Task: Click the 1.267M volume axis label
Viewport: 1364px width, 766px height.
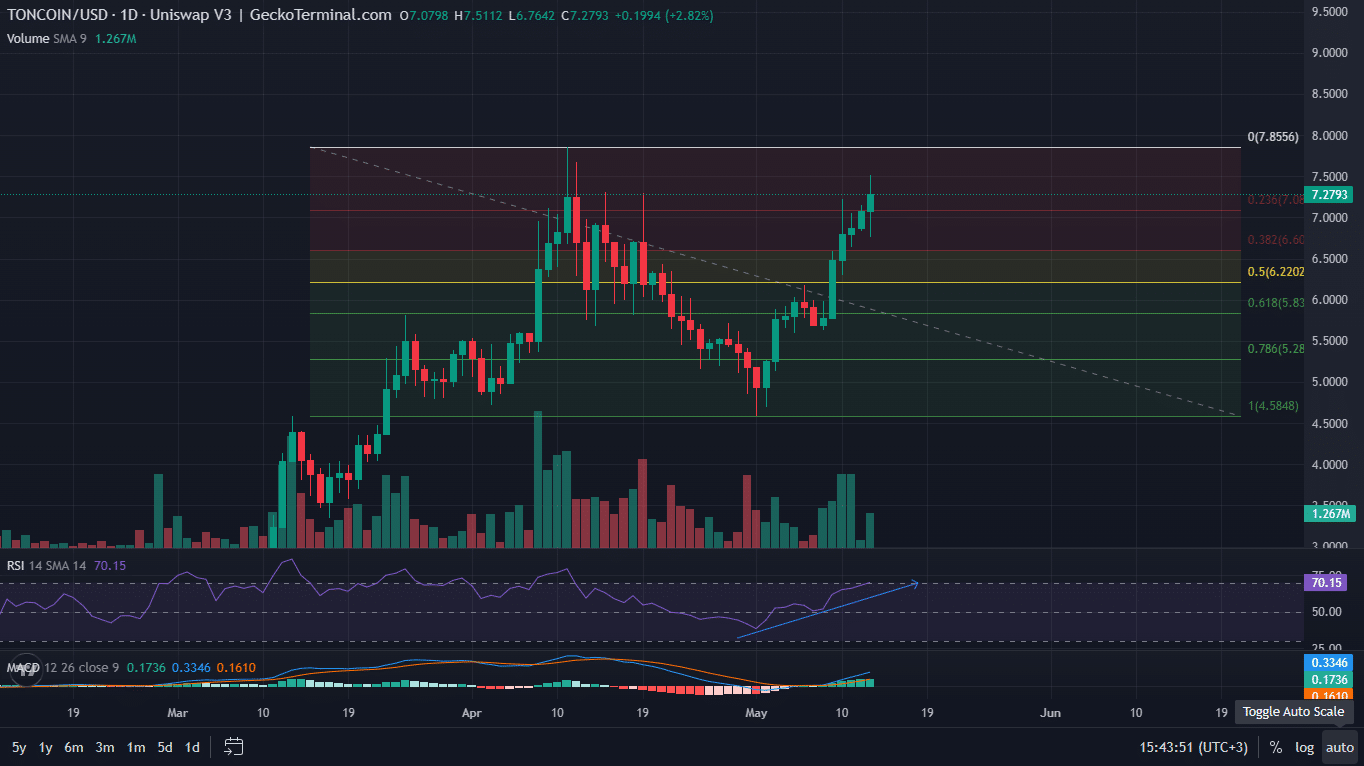Action: coord(1330,514)
